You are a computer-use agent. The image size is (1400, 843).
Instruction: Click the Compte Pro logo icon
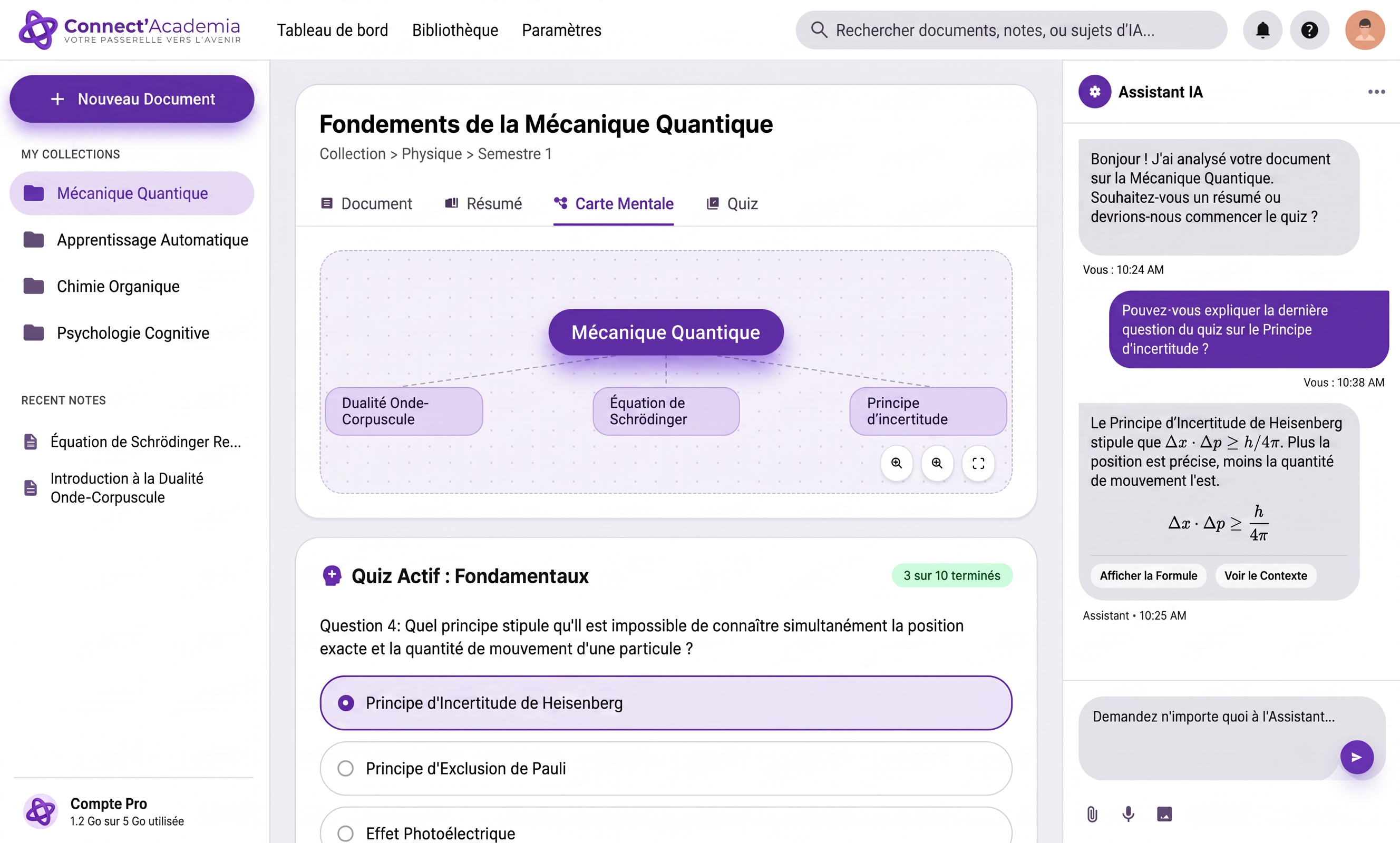[x=41, y=811]
